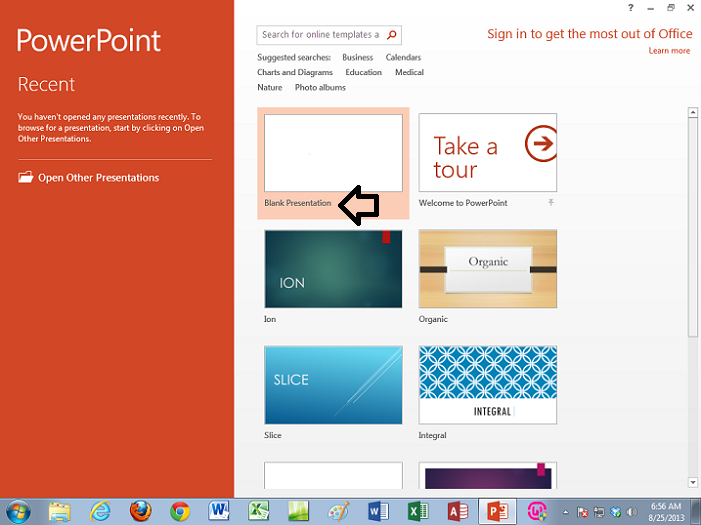The image size is (701, 525).
Task: Launch Firefox from the taskbar
Action: [x=140, y=512]
